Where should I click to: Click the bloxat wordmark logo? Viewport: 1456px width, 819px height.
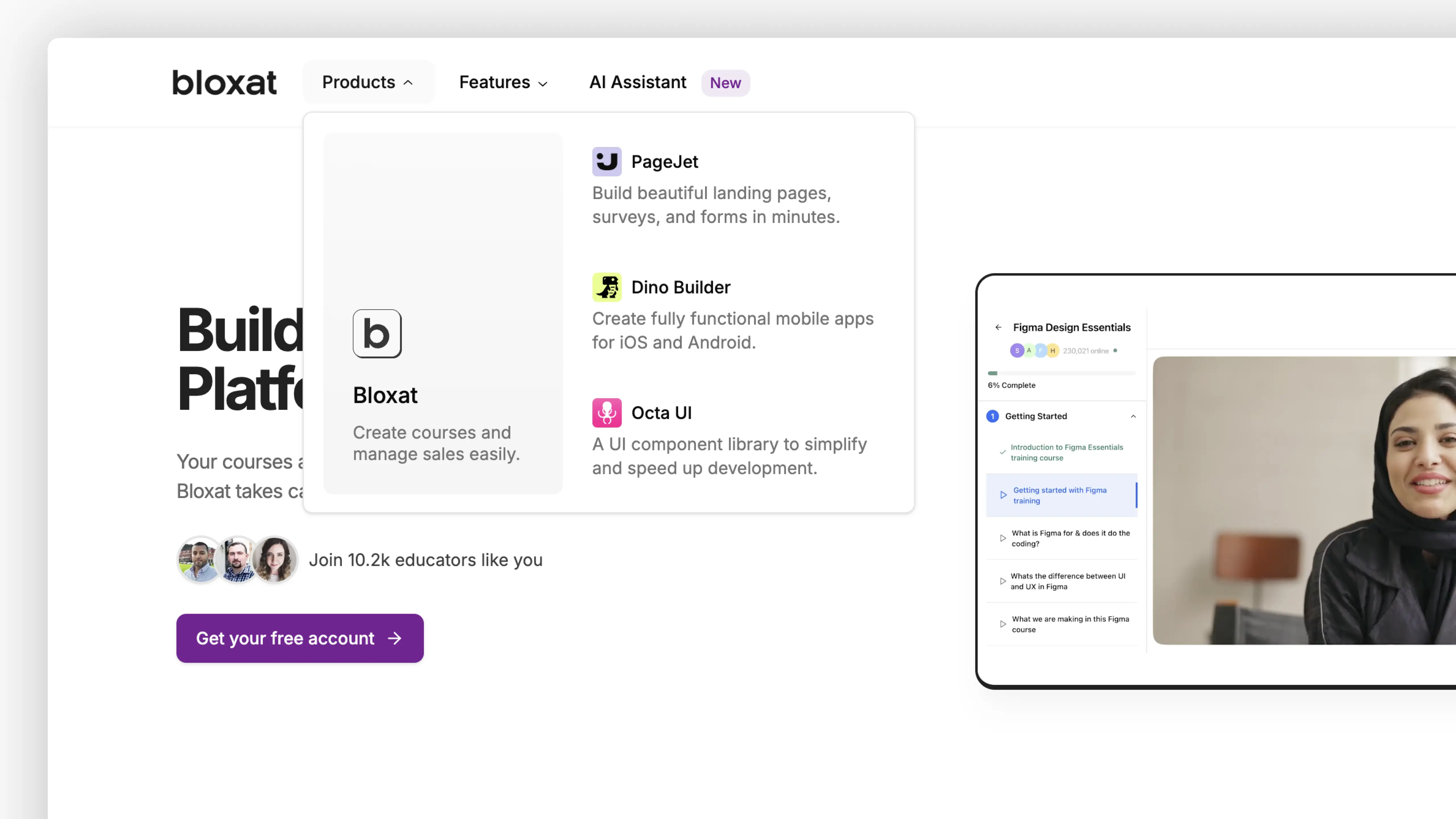224,82
